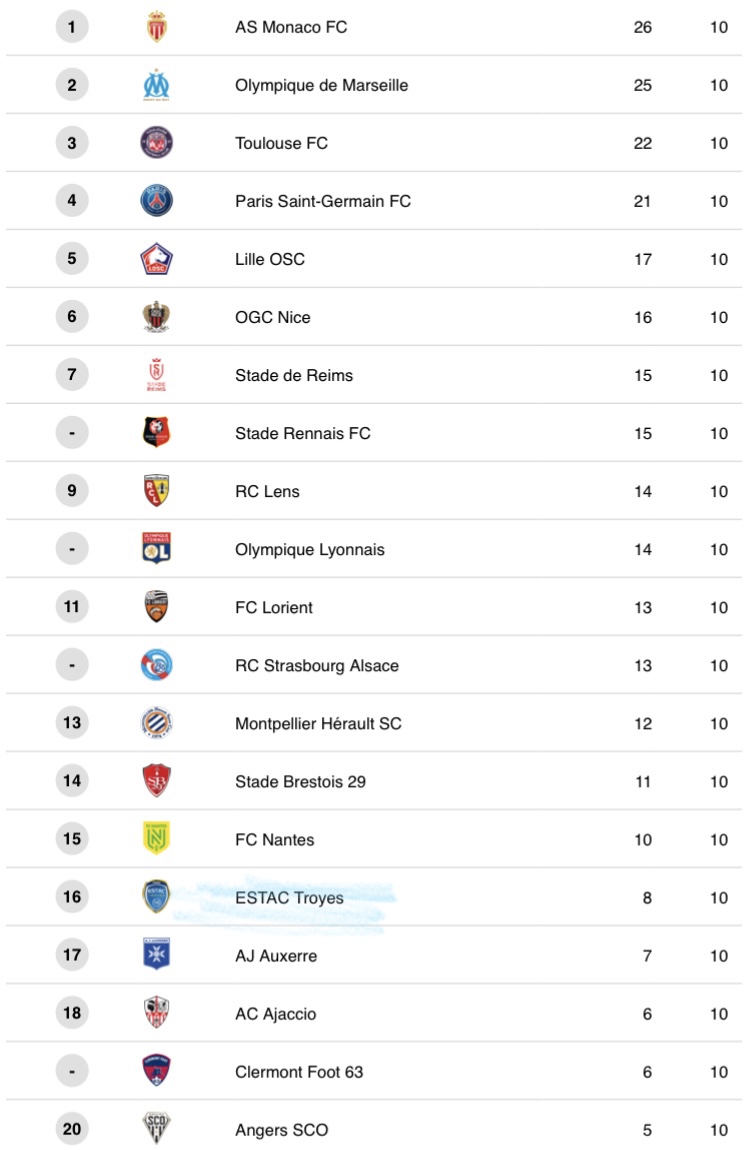
Task: Click the Angers SCO crest icon
Action: point(156,1129)
